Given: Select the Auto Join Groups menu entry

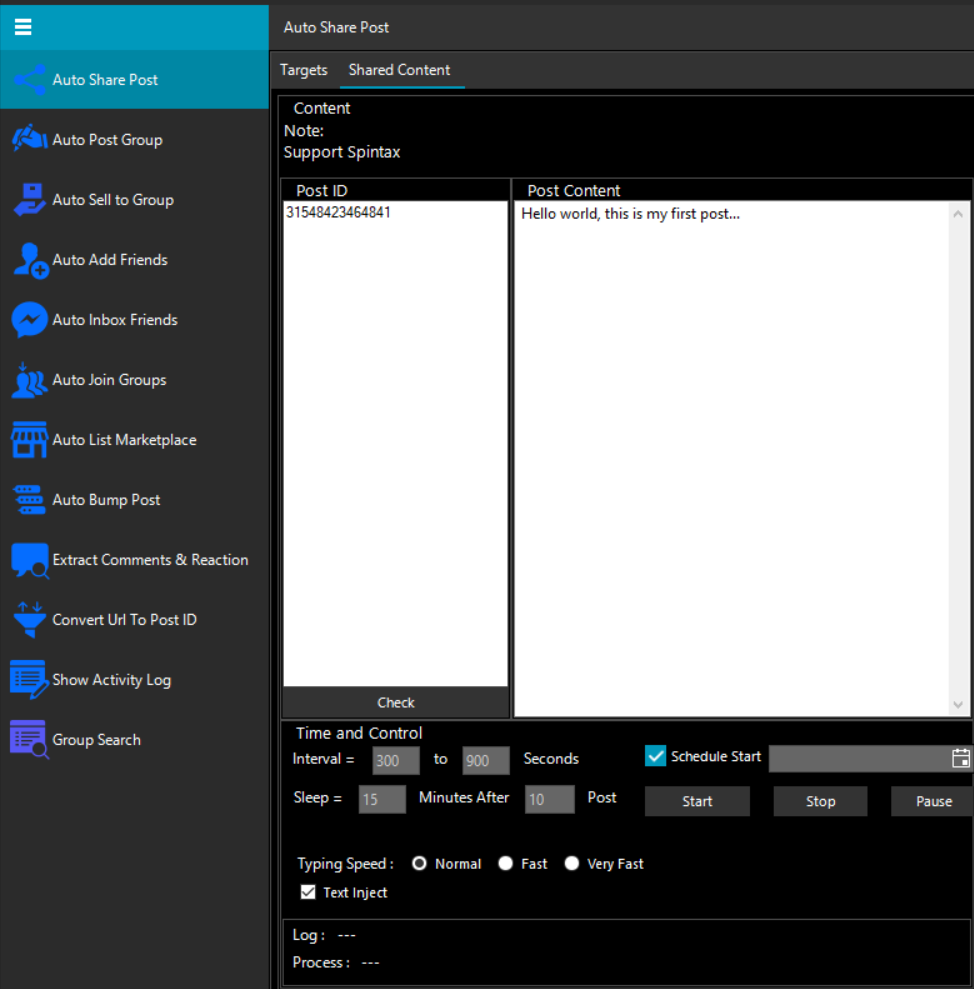Looking at the screenshot, I should [134, 380].
